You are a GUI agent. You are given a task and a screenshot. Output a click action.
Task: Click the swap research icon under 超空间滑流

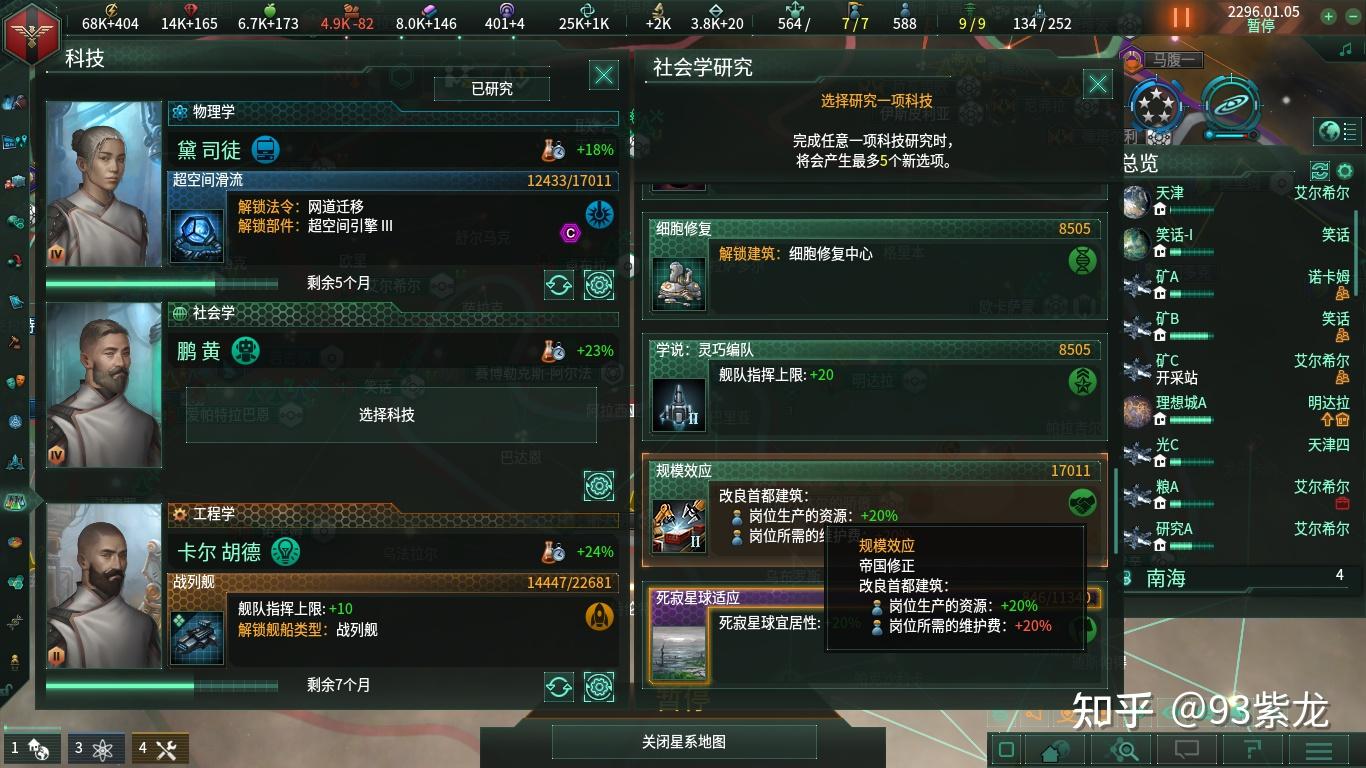559,285
